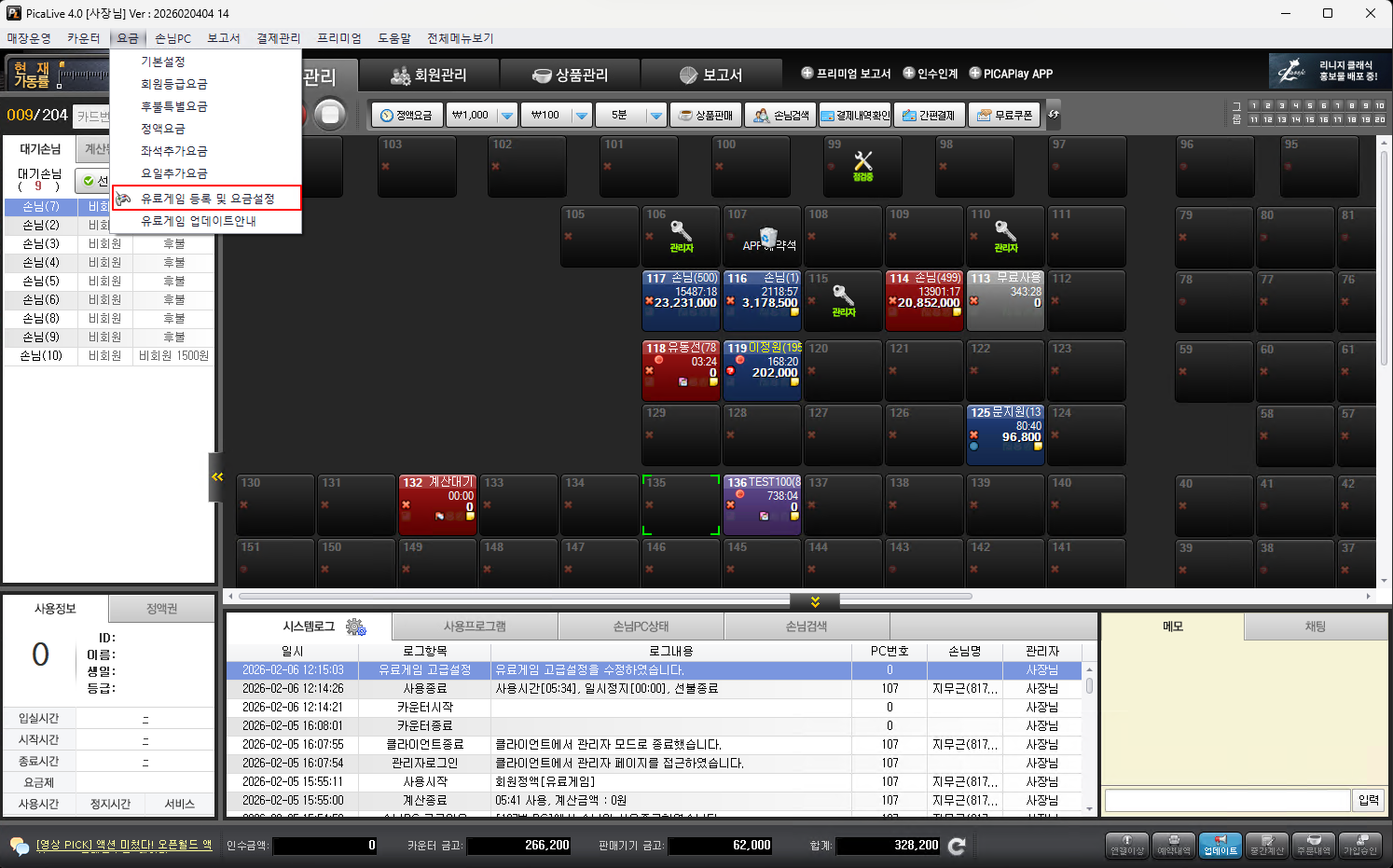Click the 결제내역확인 payment history toolbar button
Screen dimensions: 1393x868
pyautogui.click(x=855, y=115)
